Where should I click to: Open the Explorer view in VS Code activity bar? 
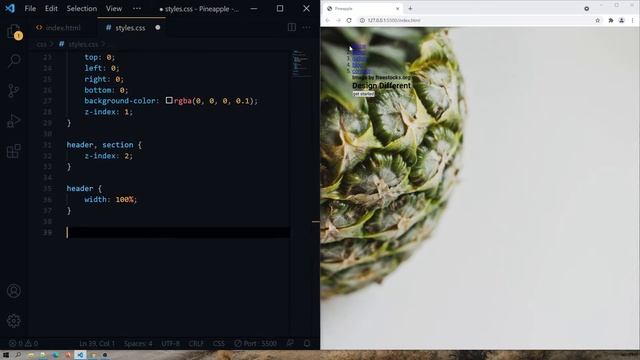point(14,31)
